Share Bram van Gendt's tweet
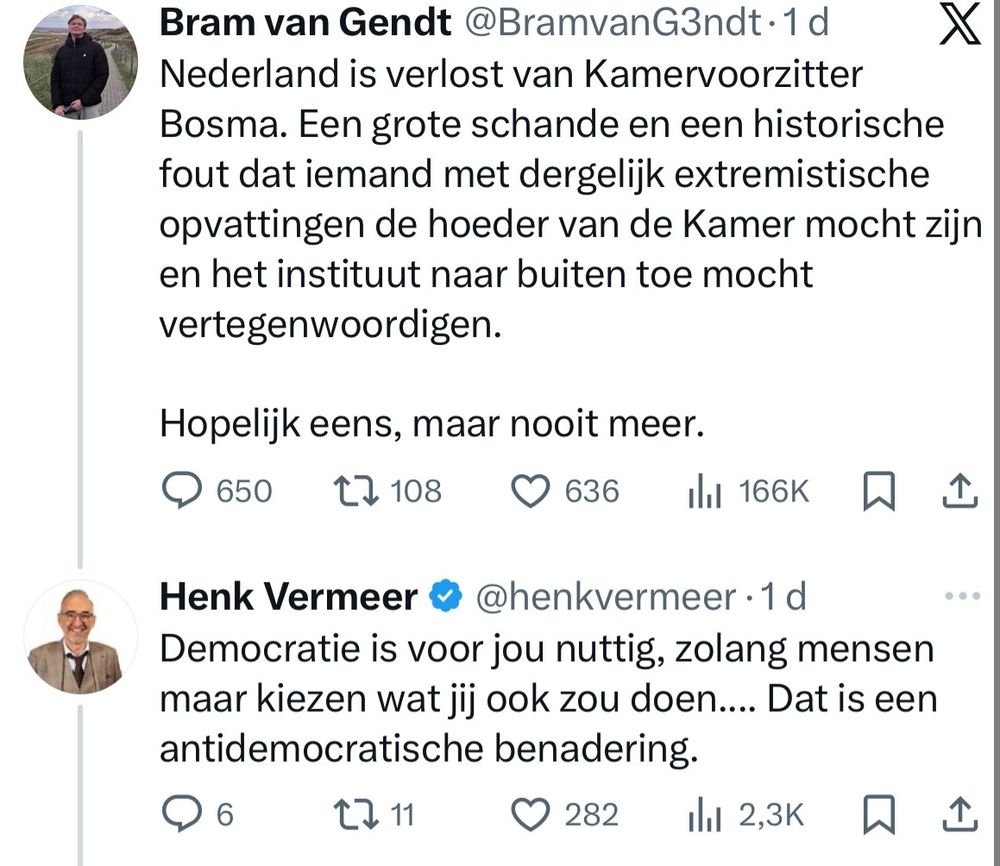The image size is (1000, 866). [x=959, y=491]
